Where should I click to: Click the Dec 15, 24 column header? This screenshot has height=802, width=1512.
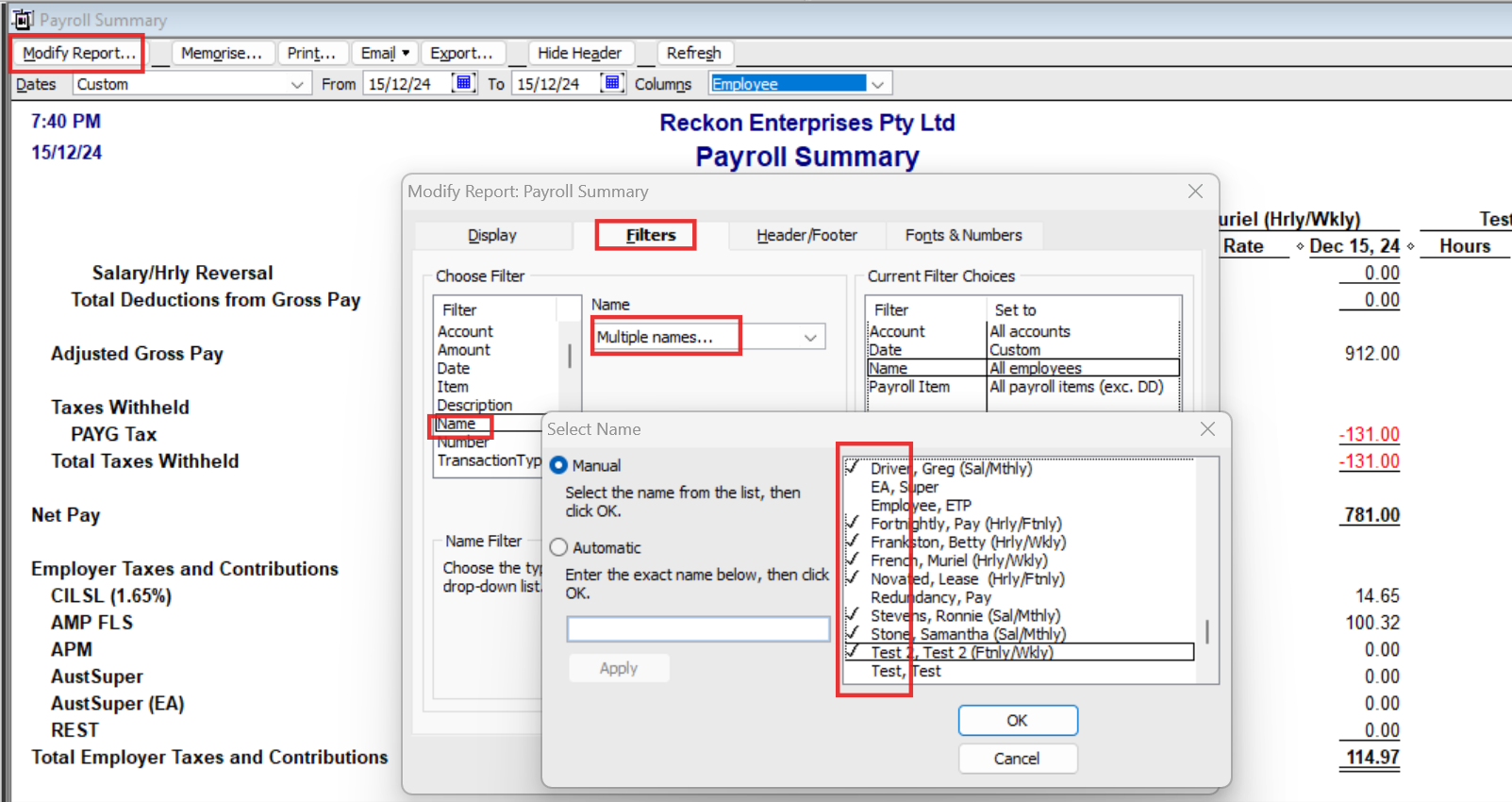pos(1354,246)
